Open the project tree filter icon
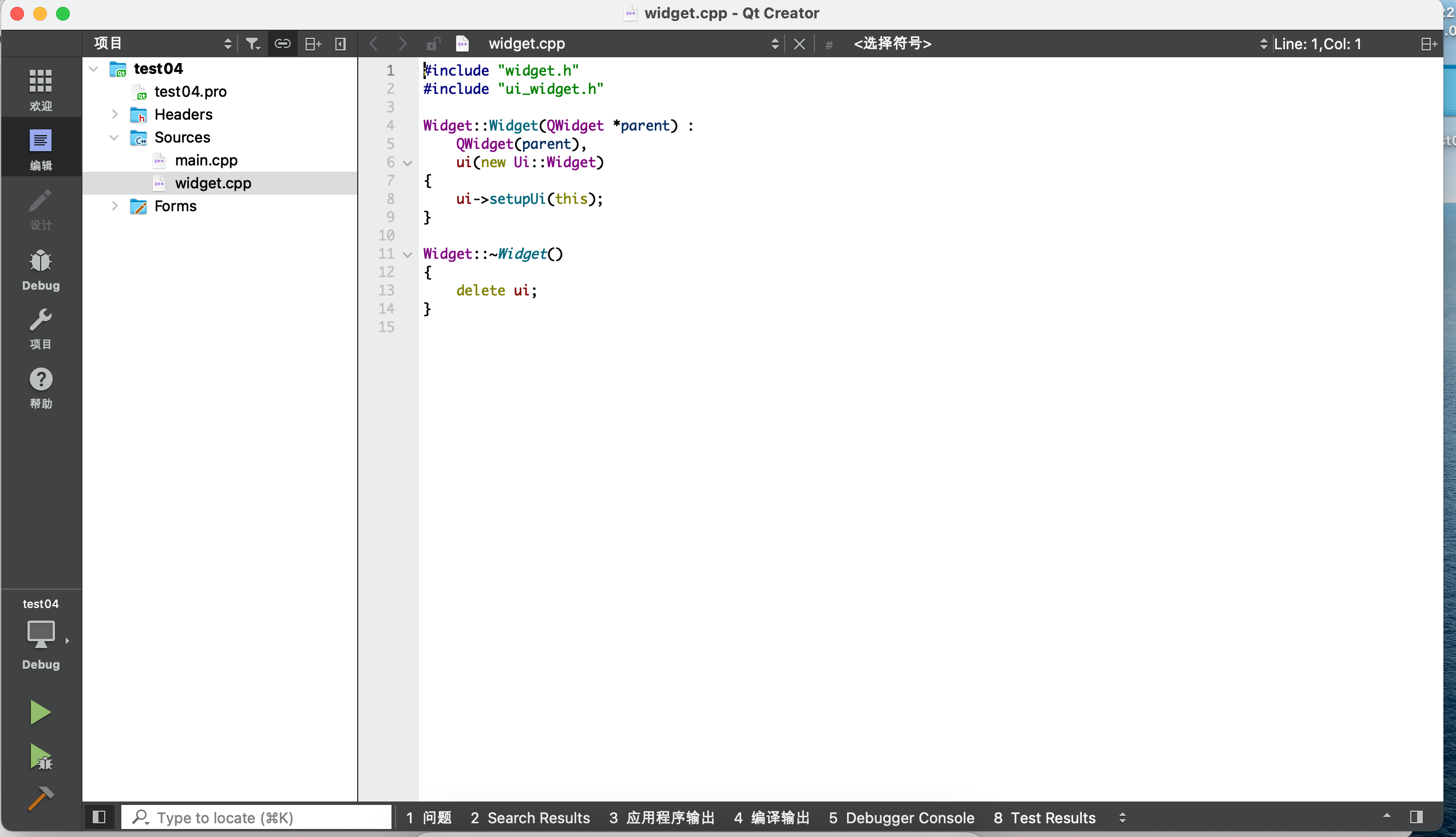Screen dimensions: 1456x837 pos(252,43)
